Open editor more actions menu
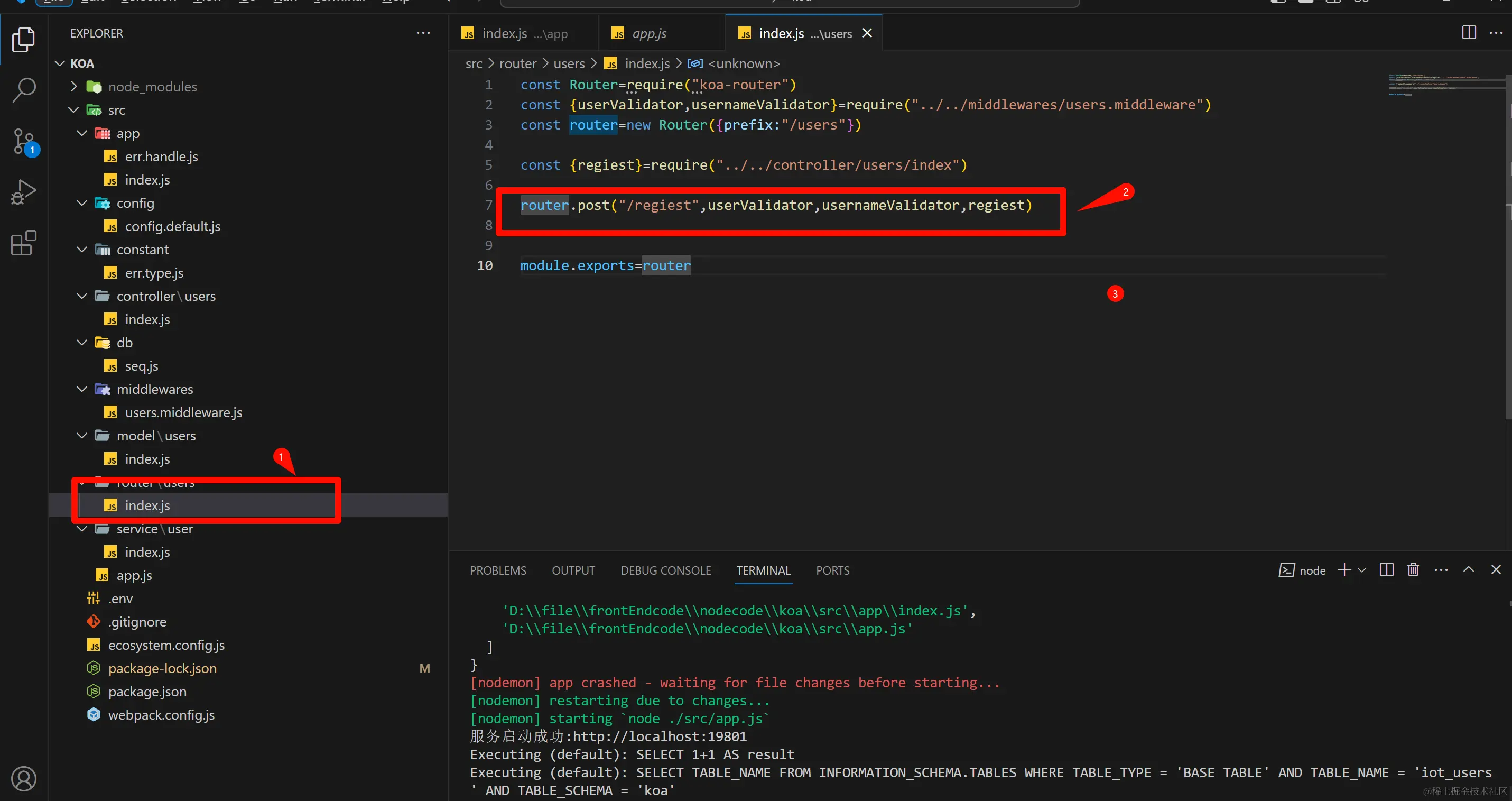 1496,33
